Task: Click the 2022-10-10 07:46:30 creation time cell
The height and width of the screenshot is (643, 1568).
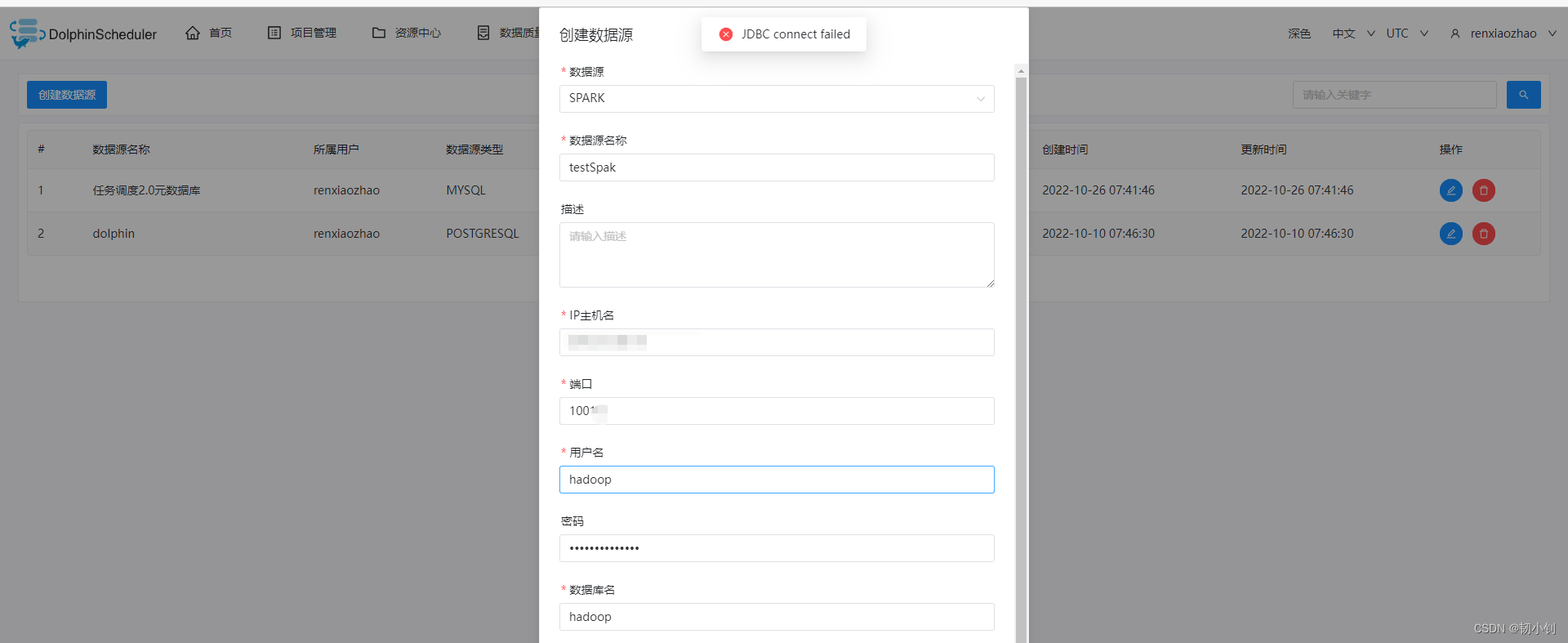Action: pos(1098,234)
